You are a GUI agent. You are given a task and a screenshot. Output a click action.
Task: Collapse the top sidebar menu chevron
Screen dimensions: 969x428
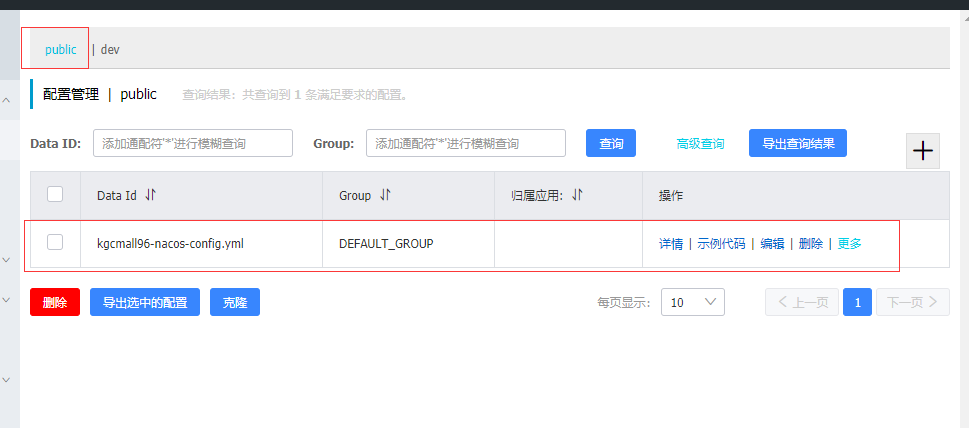point(6,99)
